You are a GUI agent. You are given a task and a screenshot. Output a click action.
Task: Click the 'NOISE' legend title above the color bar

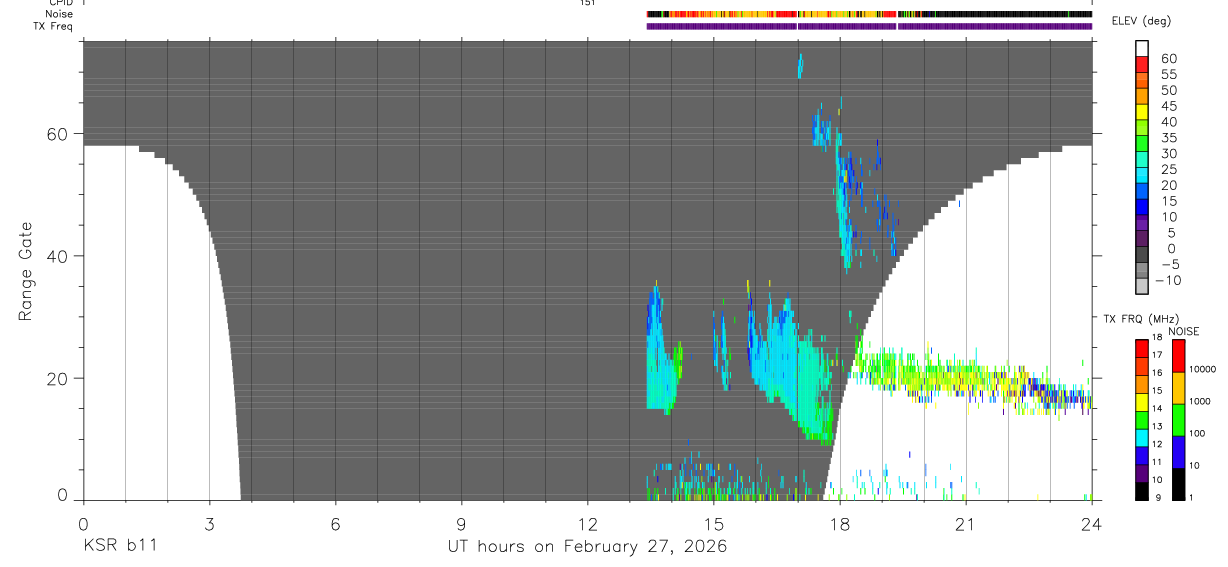(x=1182, y=332)
